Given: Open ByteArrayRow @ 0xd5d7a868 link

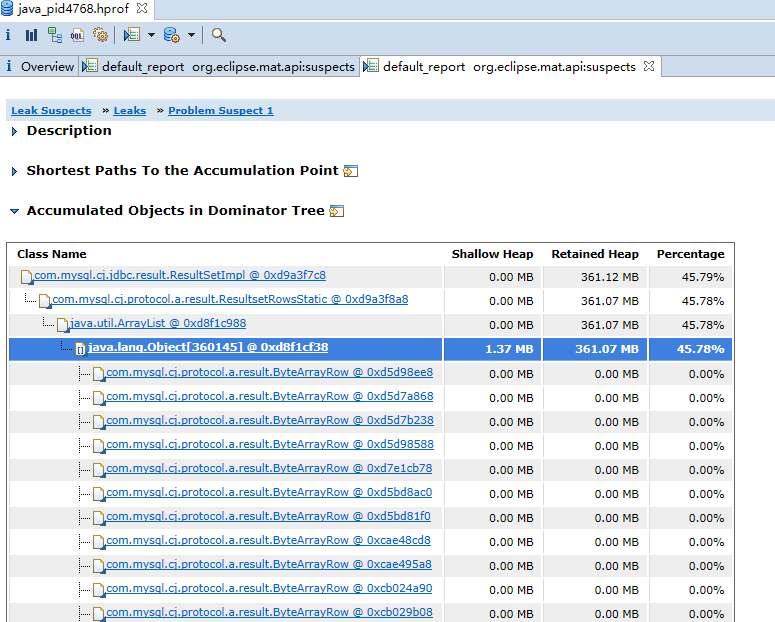Looking at the screenshot, I should click(270, 396).
